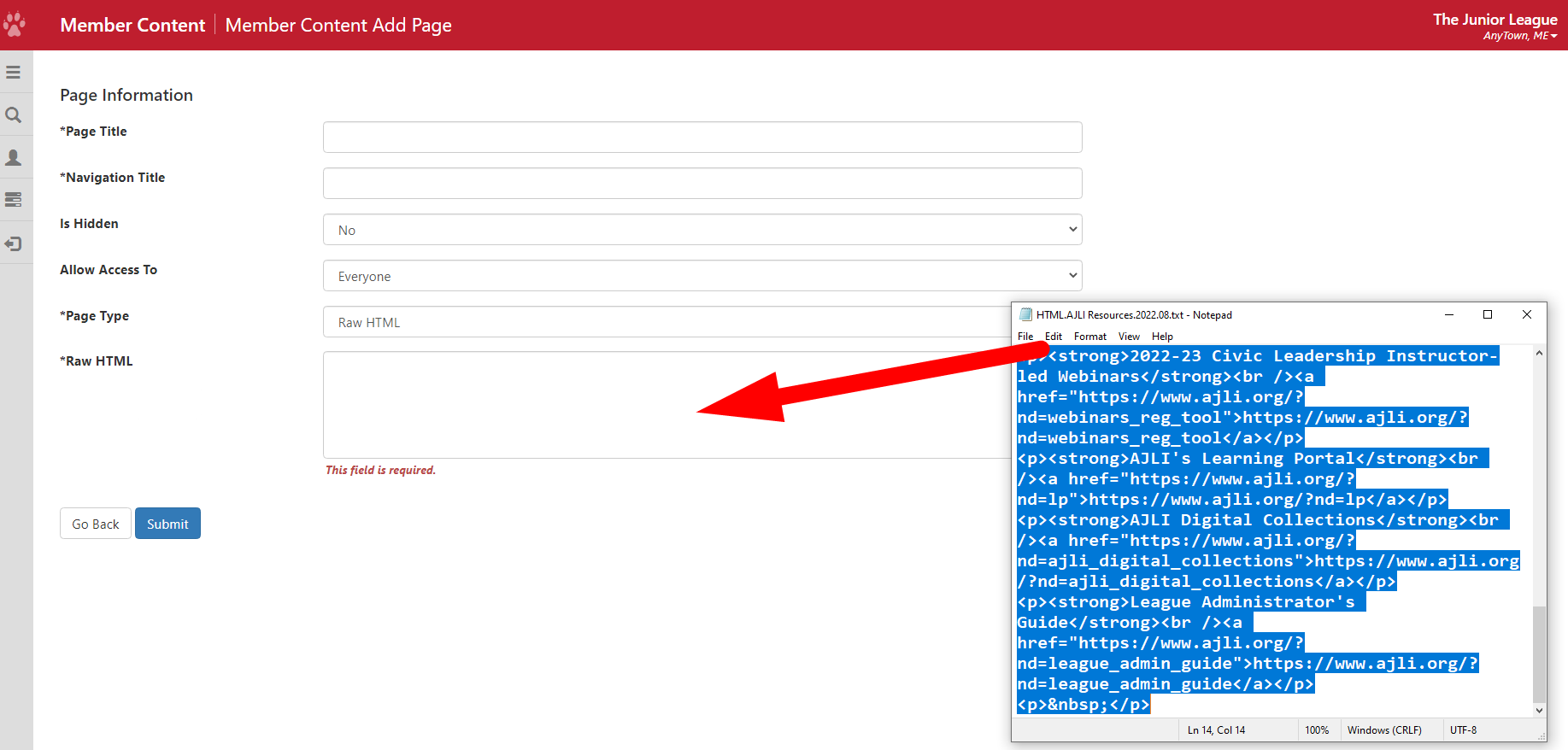Viewport: 1568px width, 750px height.
Task: Open the Notepad Edit menu
Action: point(1054,337)
